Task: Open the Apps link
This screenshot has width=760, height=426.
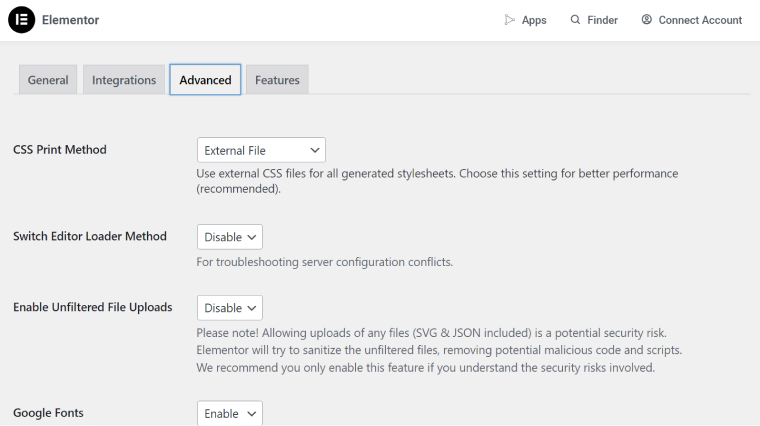Action: coord(525,20)
